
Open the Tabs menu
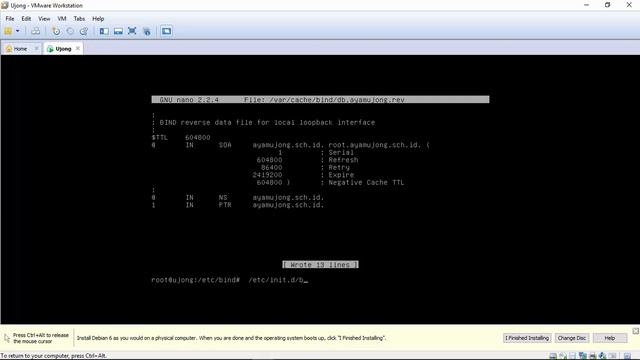[x=79, y=19]
